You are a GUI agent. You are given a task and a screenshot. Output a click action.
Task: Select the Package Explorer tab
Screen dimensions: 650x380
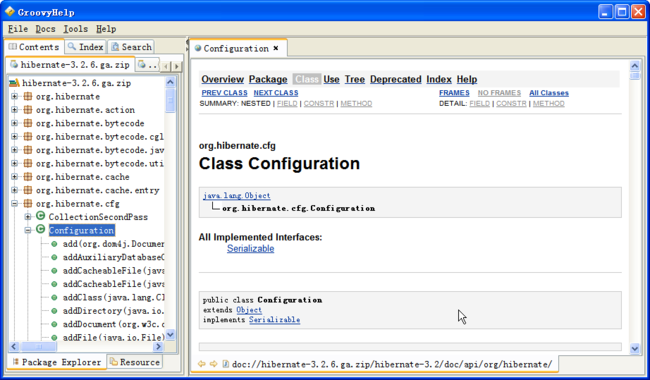click(x=57, y=362)
